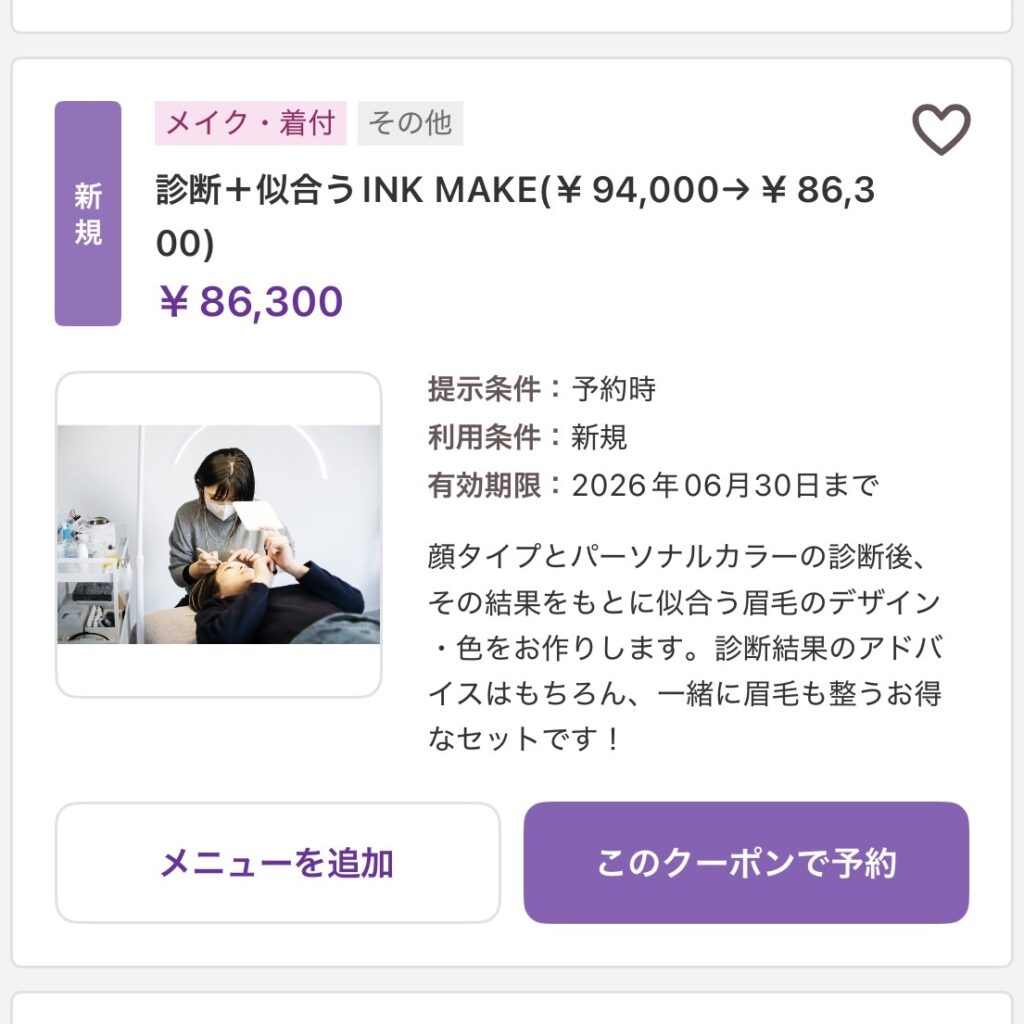This screenshot has height=1024, width=1024.
Task: Click the 利用条件 label
Action: click(485, 437)
